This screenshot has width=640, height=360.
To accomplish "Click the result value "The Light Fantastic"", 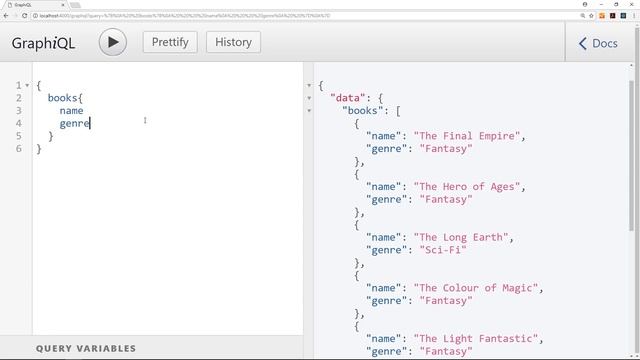I will coord(476,338).
